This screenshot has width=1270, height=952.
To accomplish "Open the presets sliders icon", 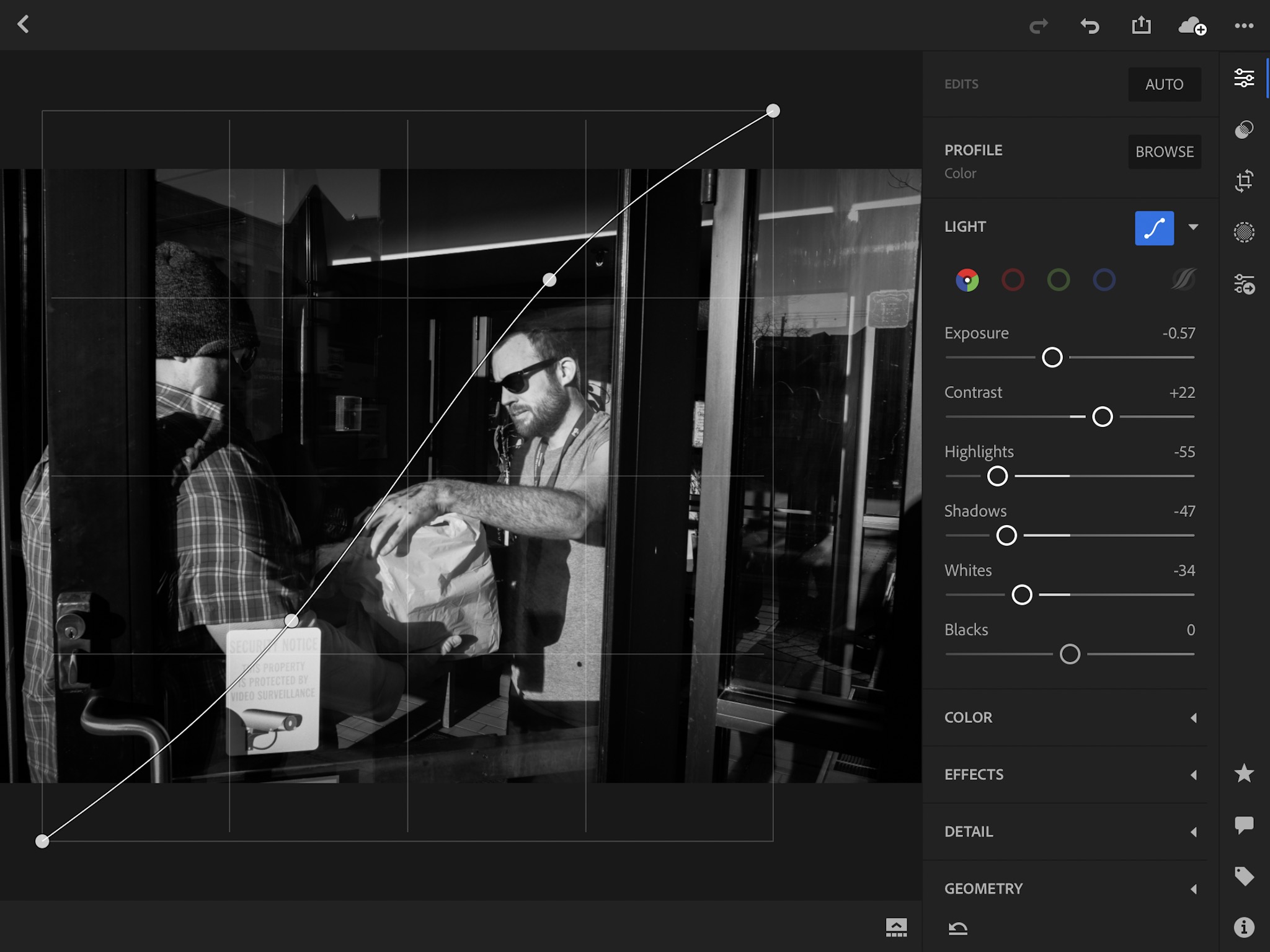I will click(x=1244, y=284).
